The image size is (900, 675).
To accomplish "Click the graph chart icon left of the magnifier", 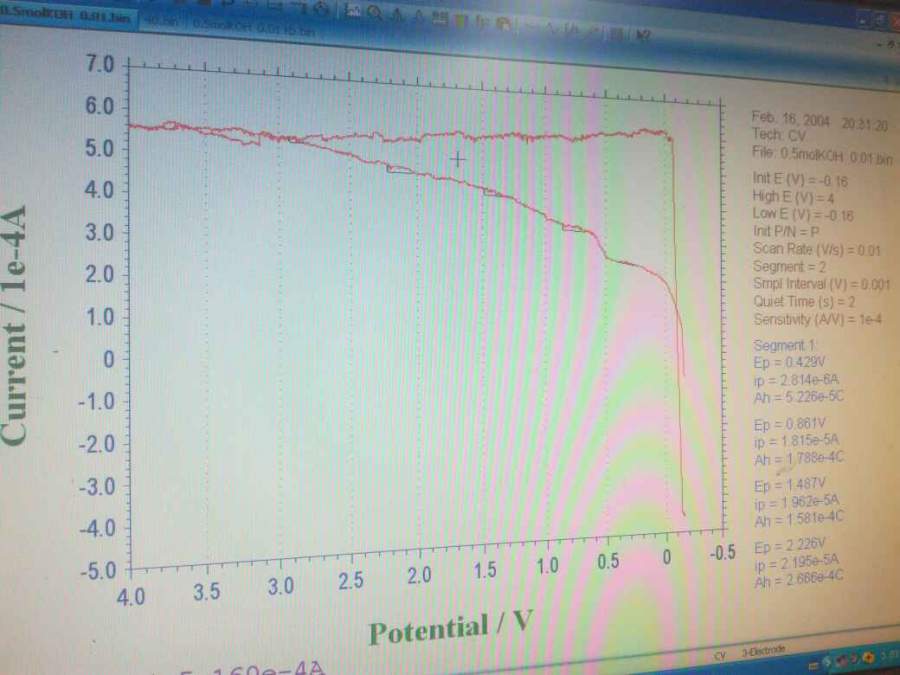I will pos(353,10).
